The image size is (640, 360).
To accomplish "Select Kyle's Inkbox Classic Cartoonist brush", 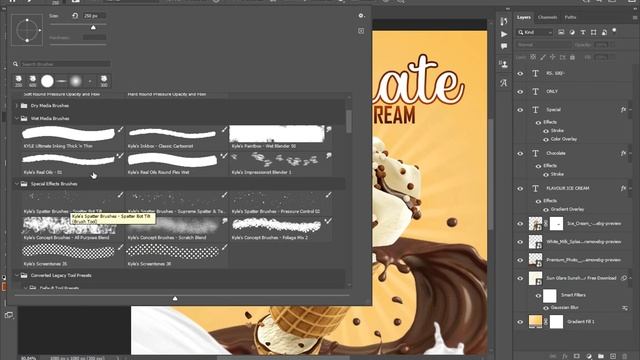I will [x=176, y=137].
